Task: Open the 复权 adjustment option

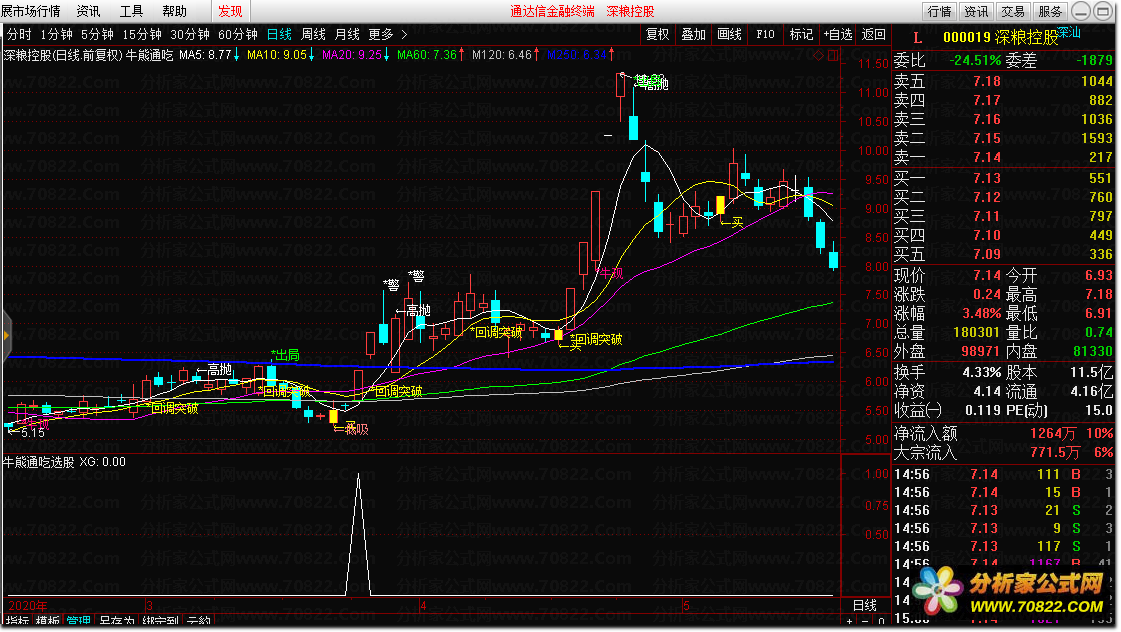Action: click(x=657, y=34)
